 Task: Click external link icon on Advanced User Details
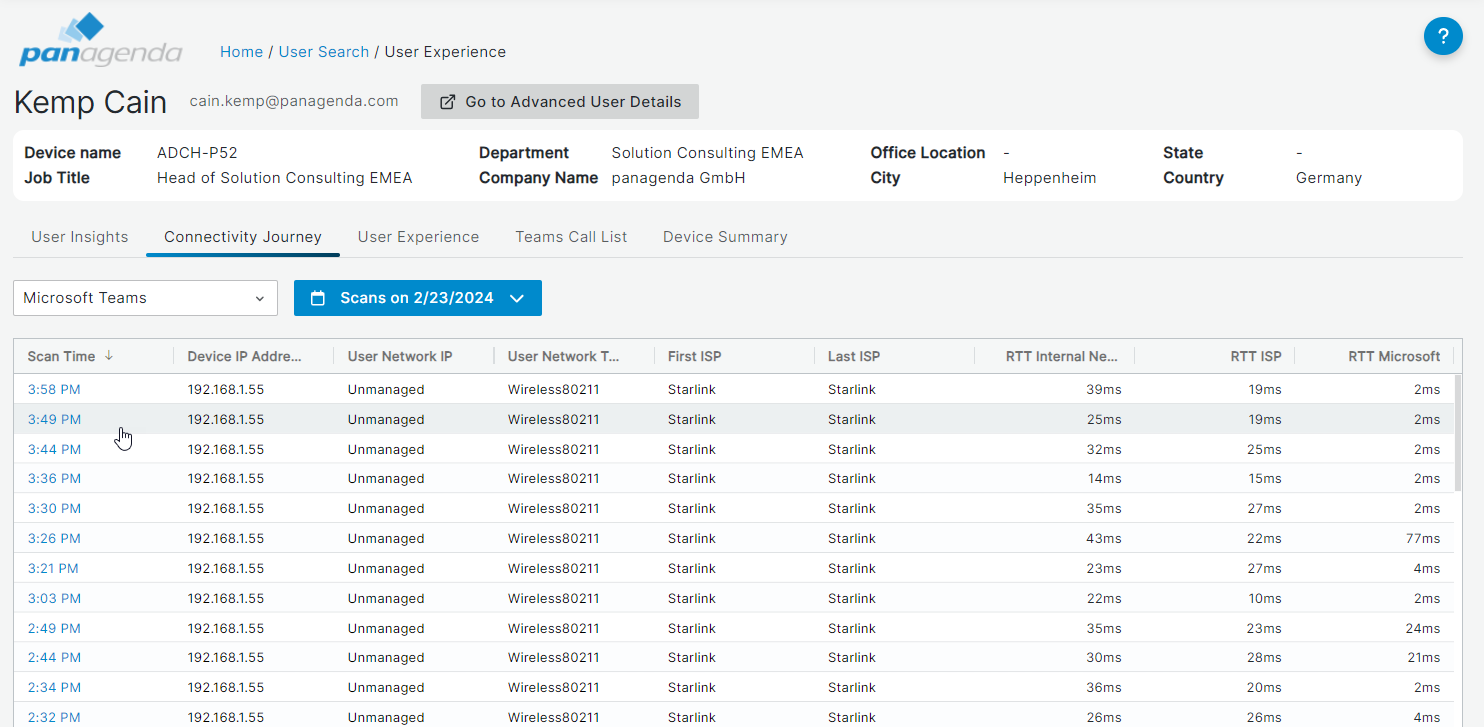448,102
